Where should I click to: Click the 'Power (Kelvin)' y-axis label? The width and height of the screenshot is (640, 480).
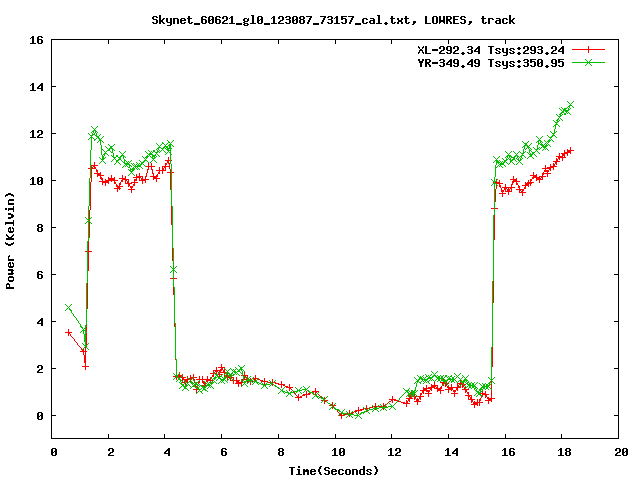pyautogui.click(x=10, y=241)
